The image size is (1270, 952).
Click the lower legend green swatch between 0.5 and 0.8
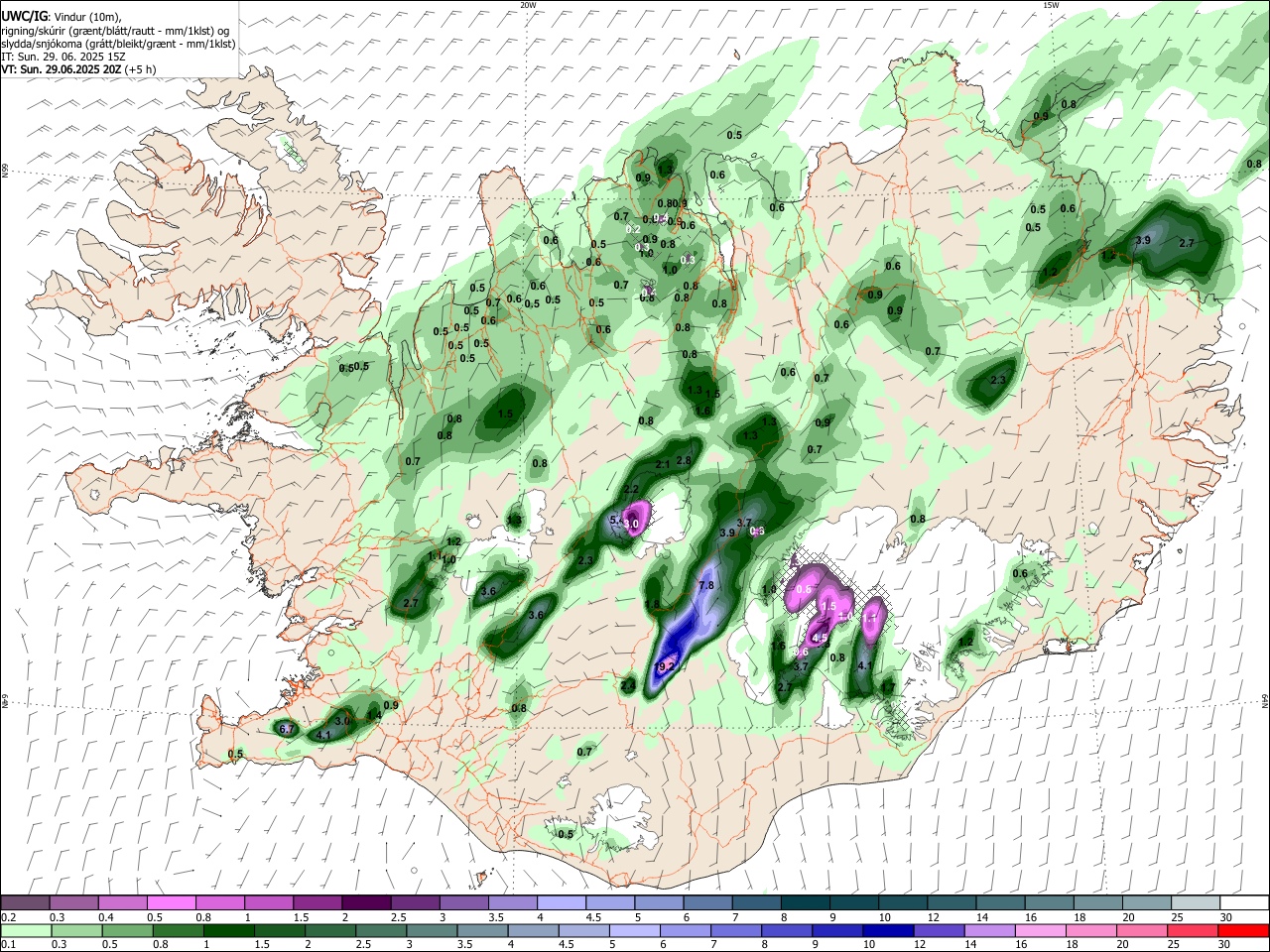pos(127,930)
